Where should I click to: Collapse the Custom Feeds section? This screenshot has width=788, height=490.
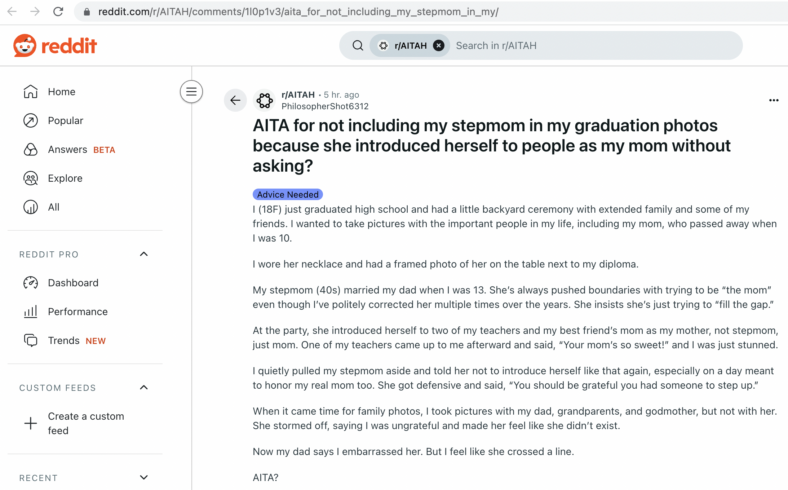[x=144, y=387]
